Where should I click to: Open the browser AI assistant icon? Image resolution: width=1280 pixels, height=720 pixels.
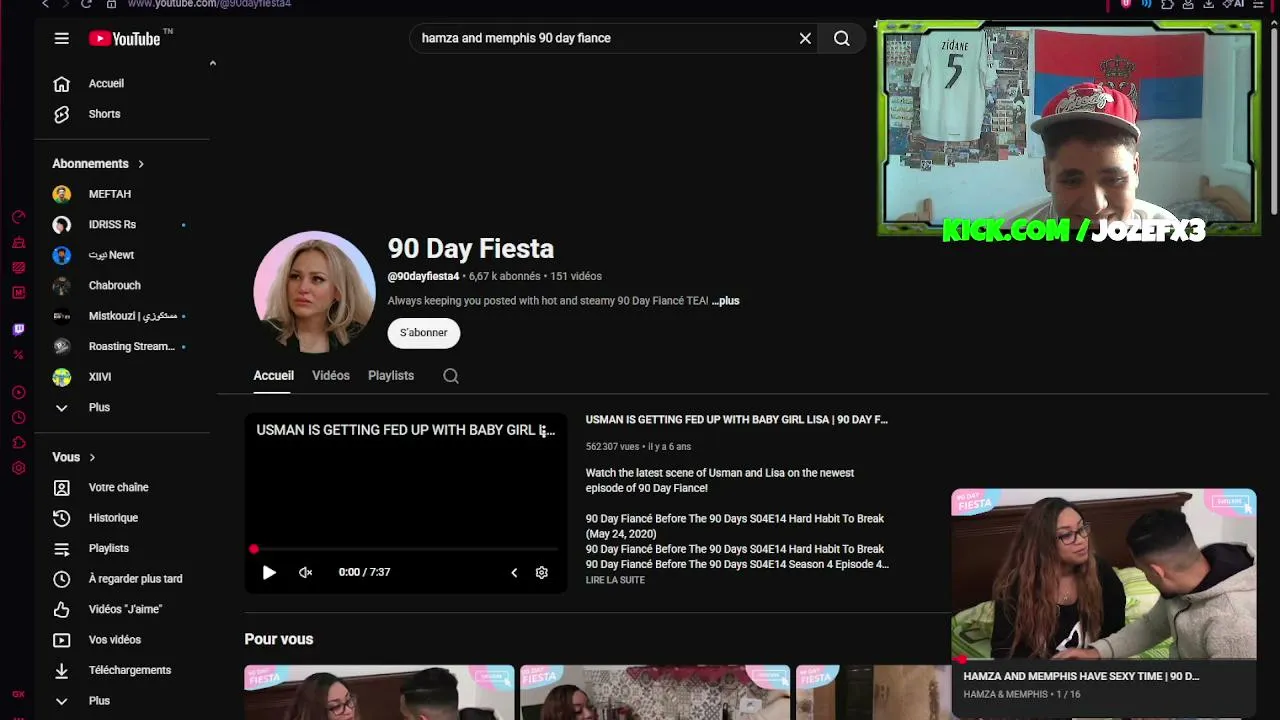click(x=1233, y=4)
